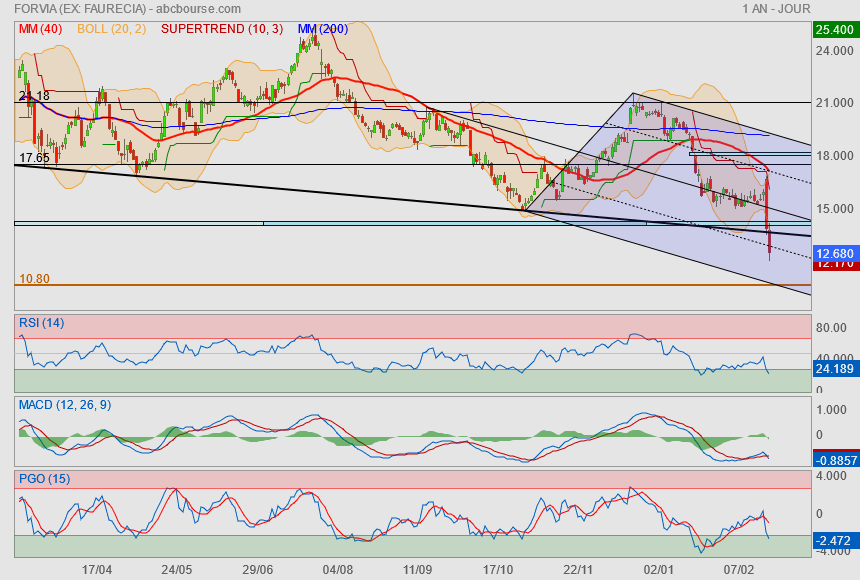Click the 1 AN - JOUR timeframe label

click(x=775, y=8)
